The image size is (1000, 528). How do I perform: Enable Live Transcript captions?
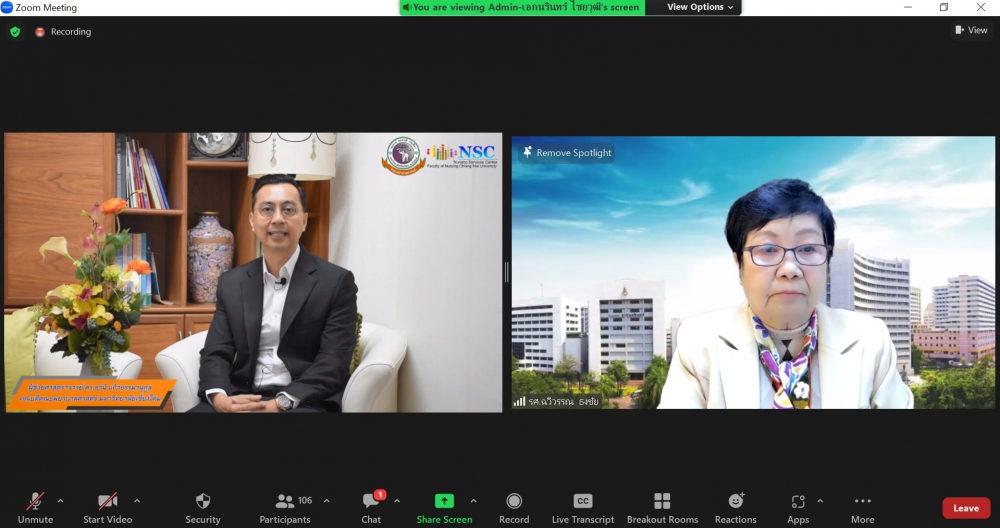tap(583, 502)
